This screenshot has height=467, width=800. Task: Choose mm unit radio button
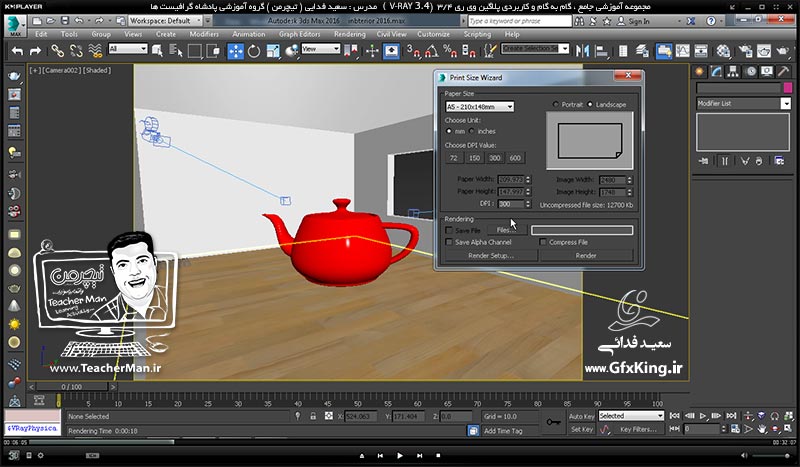(x=449, y=131)
